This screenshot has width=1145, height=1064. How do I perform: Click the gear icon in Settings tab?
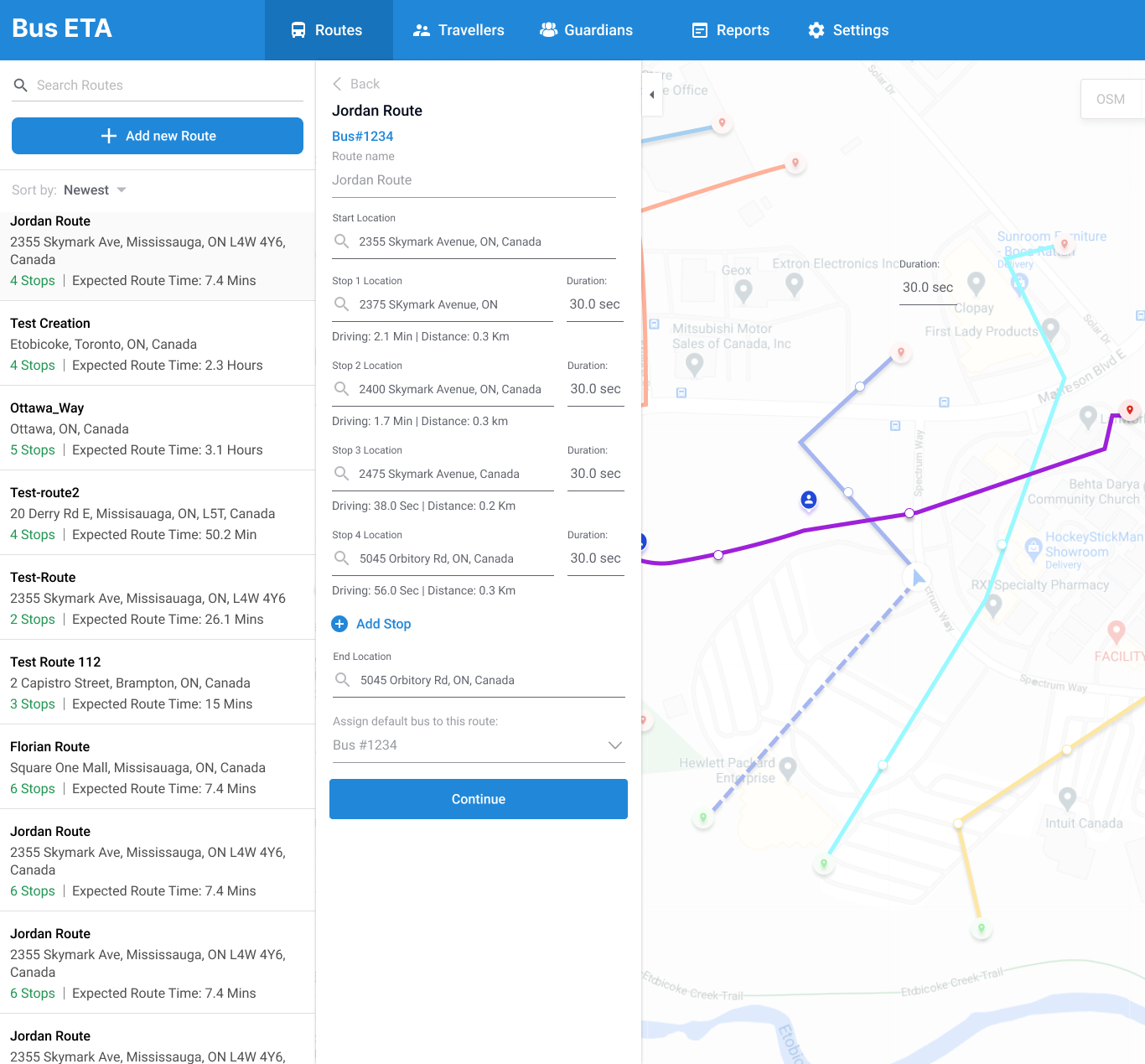(x=816, y=30)
